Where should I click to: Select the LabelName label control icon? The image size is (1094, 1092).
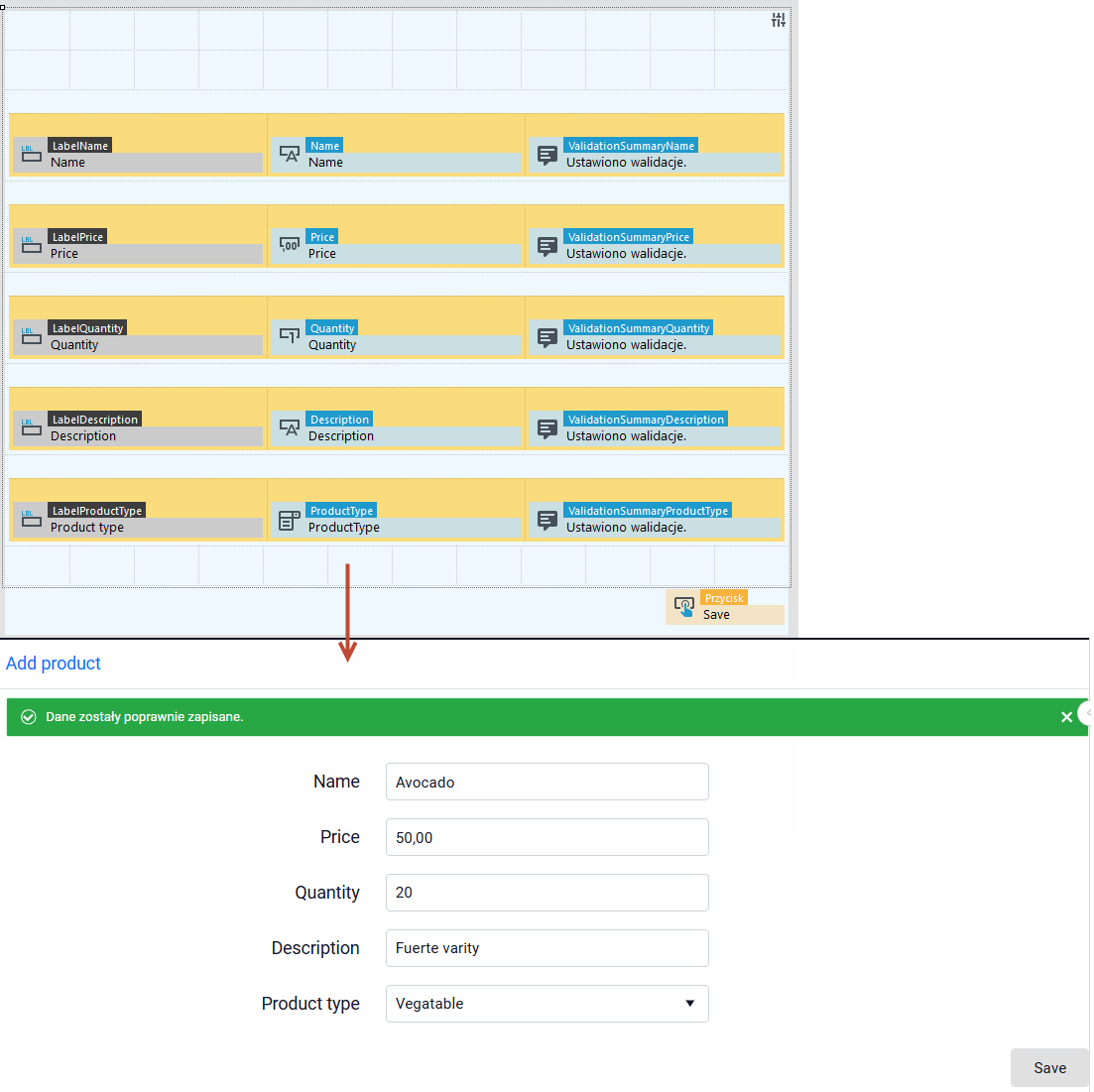point(31,154)
